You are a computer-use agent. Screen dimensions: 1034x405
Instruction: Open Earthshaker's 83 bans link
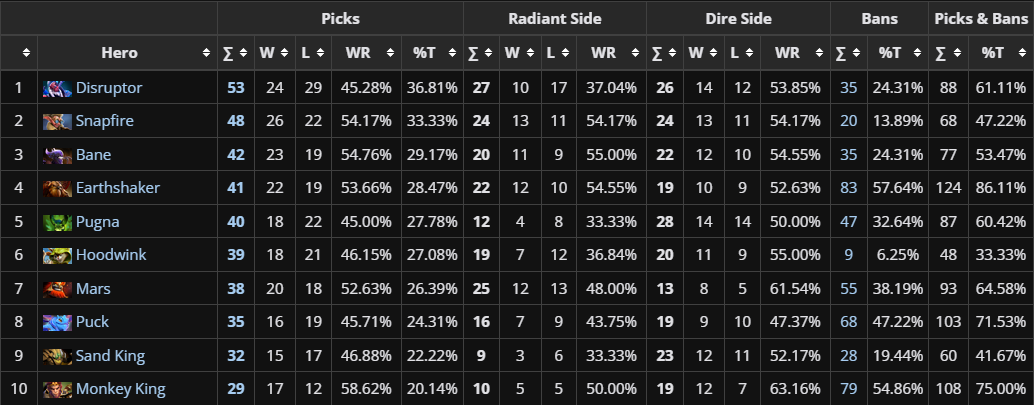click(x=848, y=188)
